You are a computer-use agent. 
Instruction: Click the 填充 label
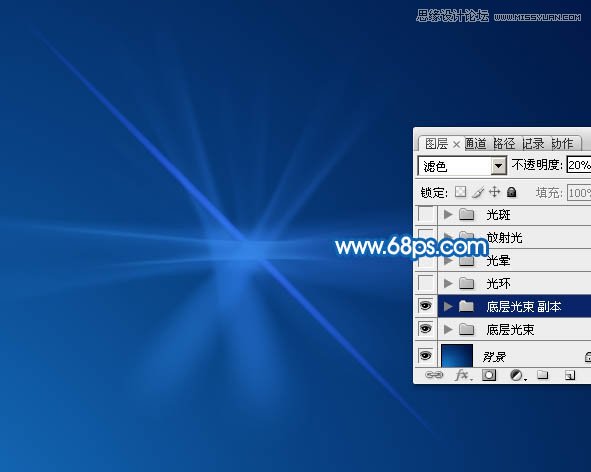click(550, 193)
